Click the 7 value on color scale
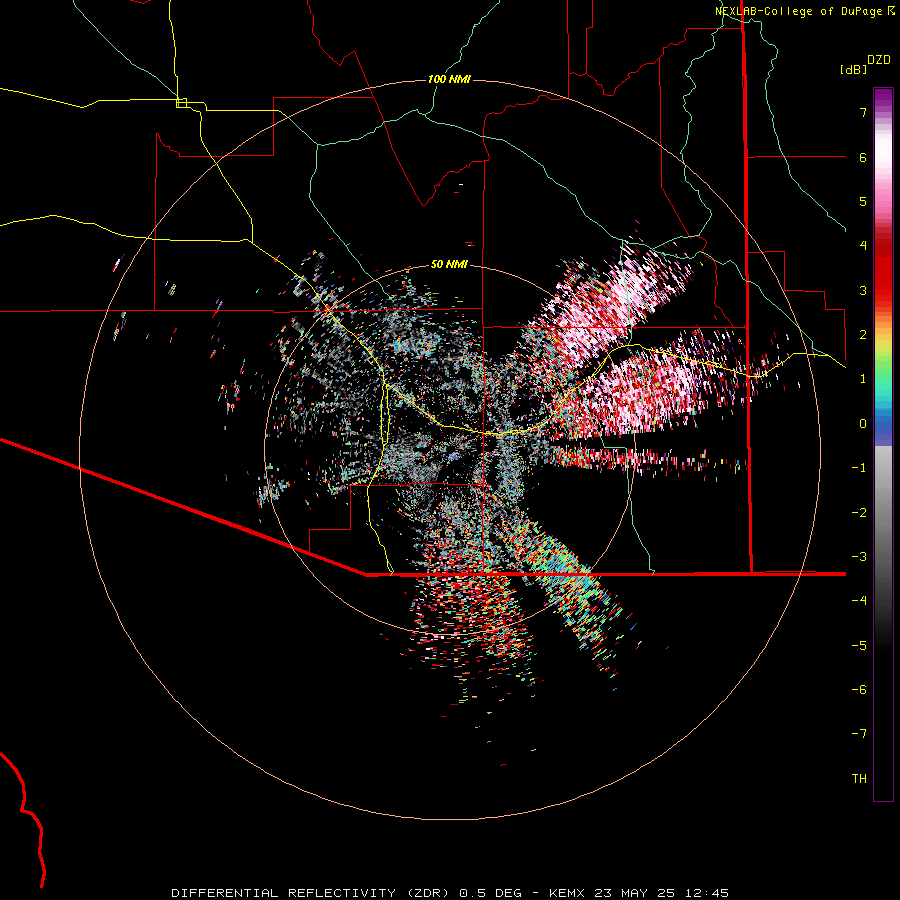This screenshot has height=900, width=900. click(x=863, y=112)
